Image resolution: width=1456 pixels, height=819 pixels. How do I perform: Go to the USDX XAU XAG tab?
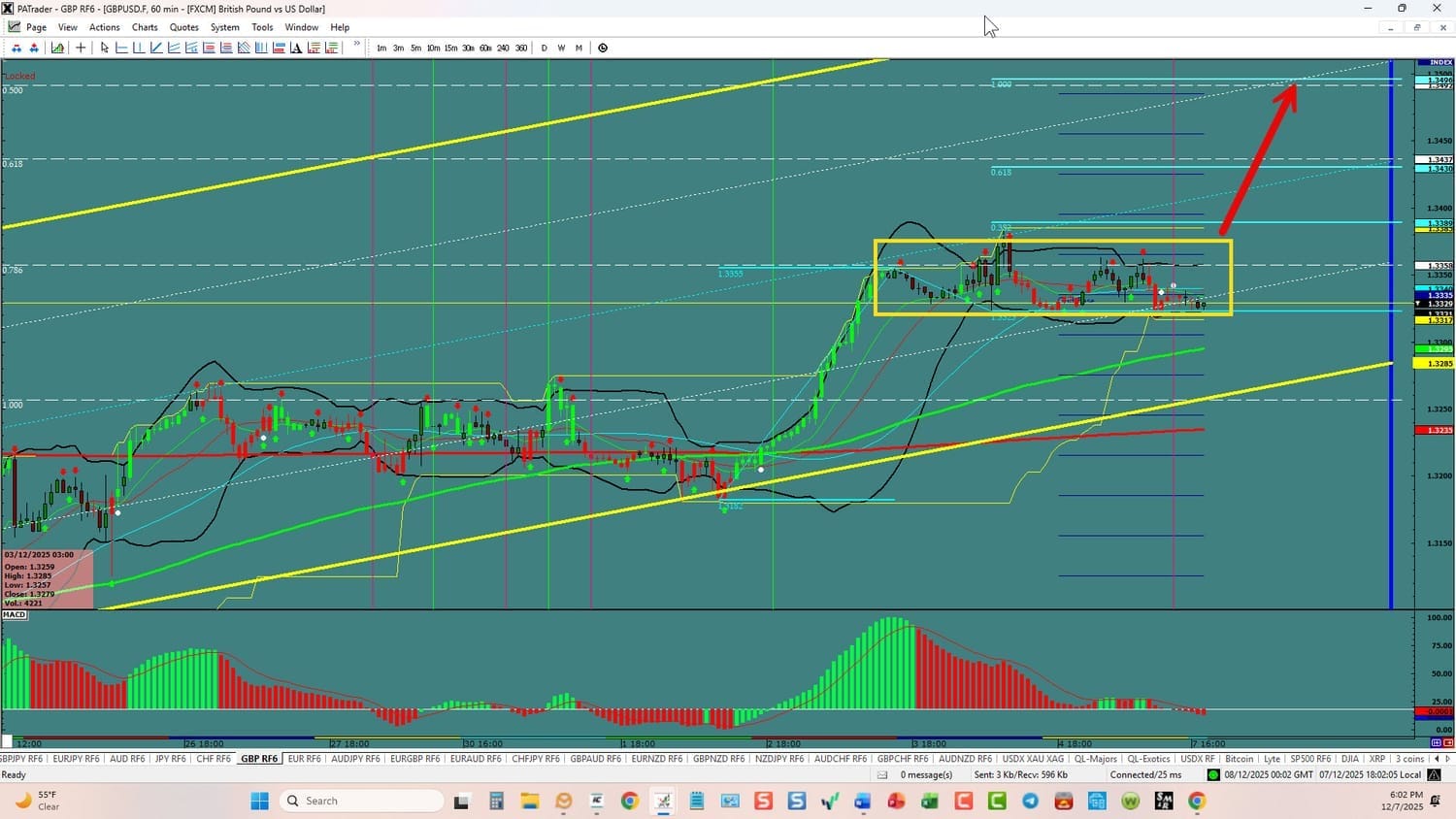coord(1034,759)
